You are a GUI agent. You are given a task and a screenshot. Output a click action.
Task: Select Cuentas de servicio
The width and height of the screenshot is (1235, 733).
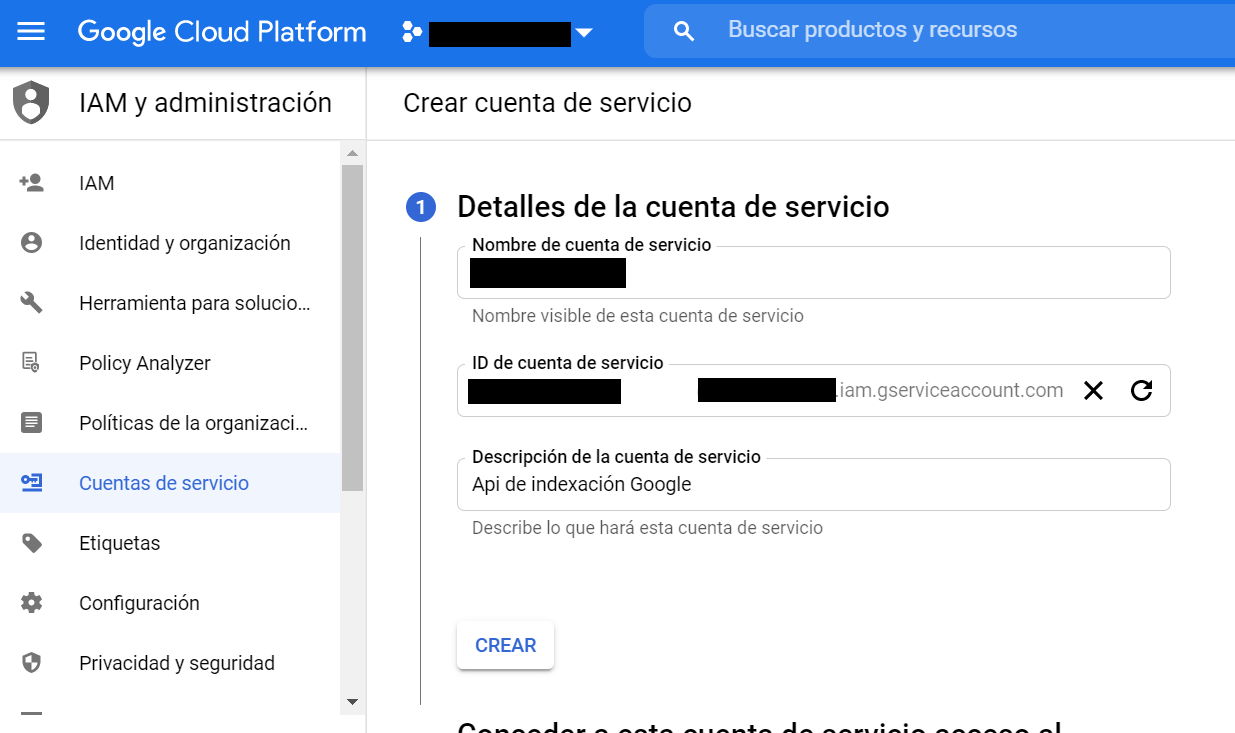(170, 483)
